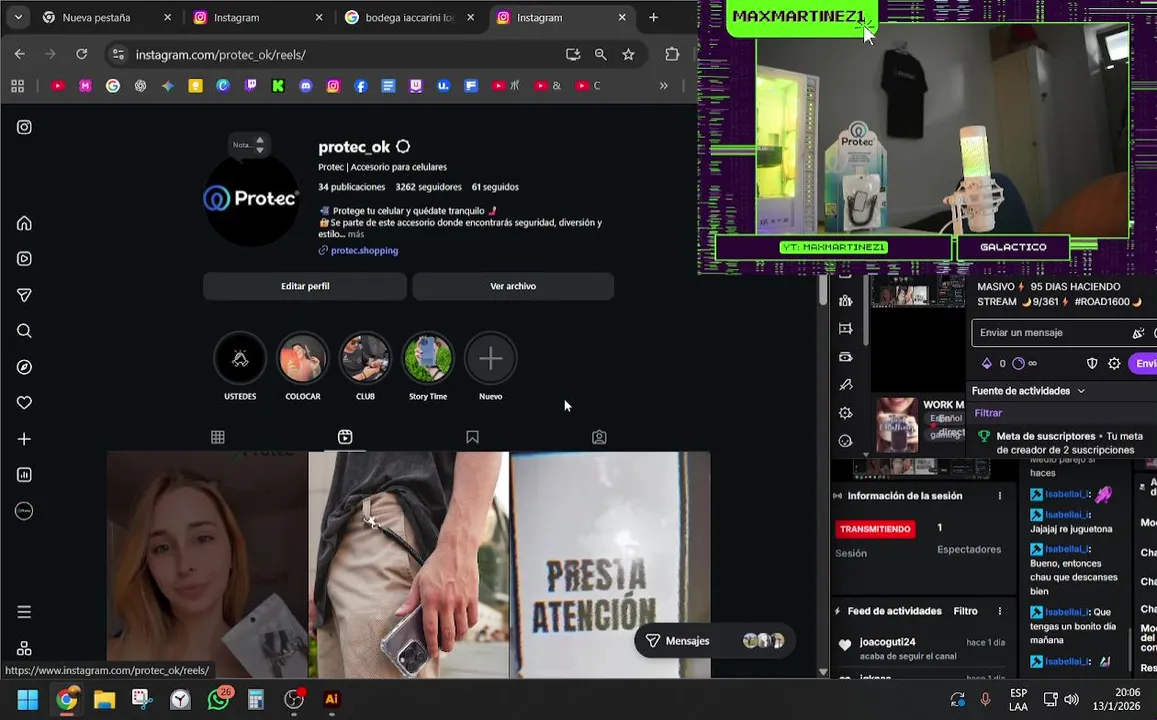The width and height of the screenshot is (1157, 720).
Task: Open the Search magnifier in Instagram sidebar
Action: pyautogui.click(x=24, y=330)
